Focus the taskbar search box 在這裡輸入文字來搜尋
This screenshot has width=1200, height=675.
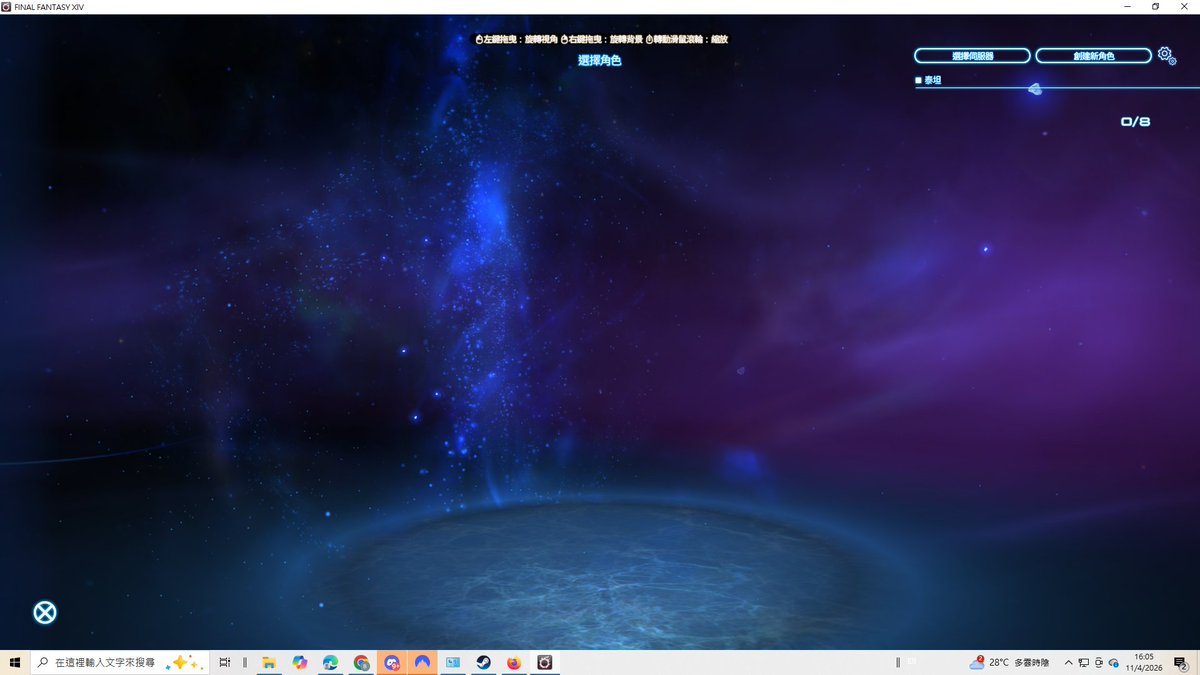(120, 662)
